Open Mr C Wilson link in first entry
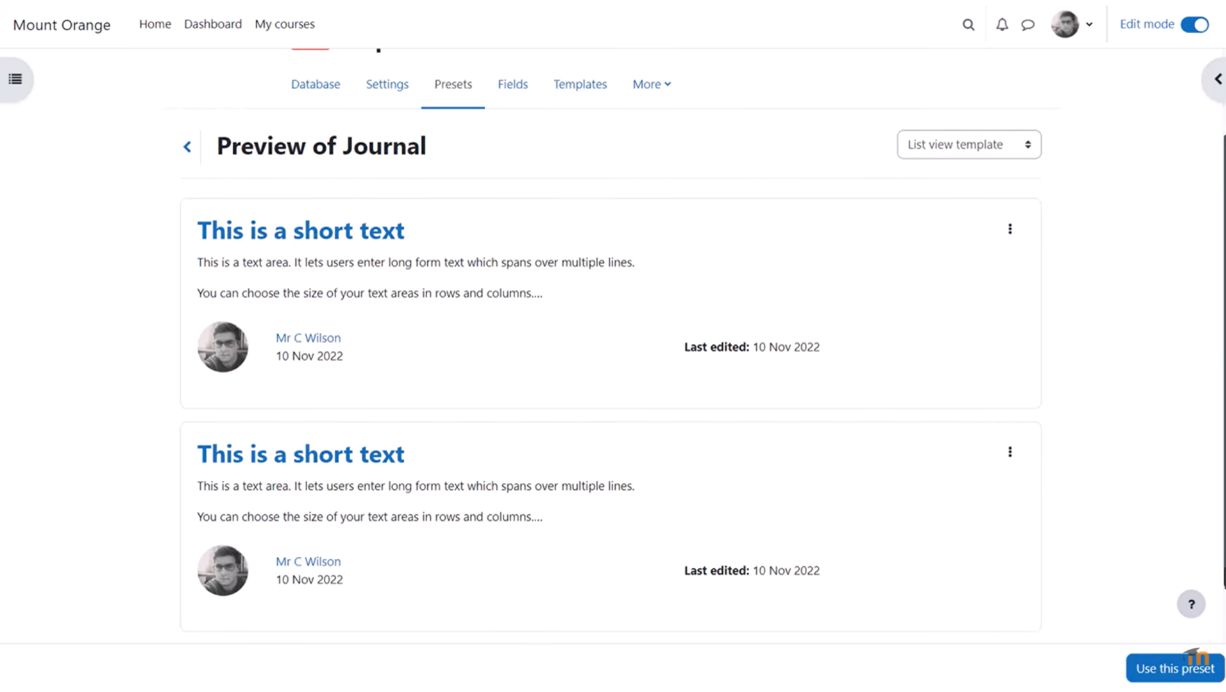The width and height of the screenshot is (1226, 692). tap(308, 338)
